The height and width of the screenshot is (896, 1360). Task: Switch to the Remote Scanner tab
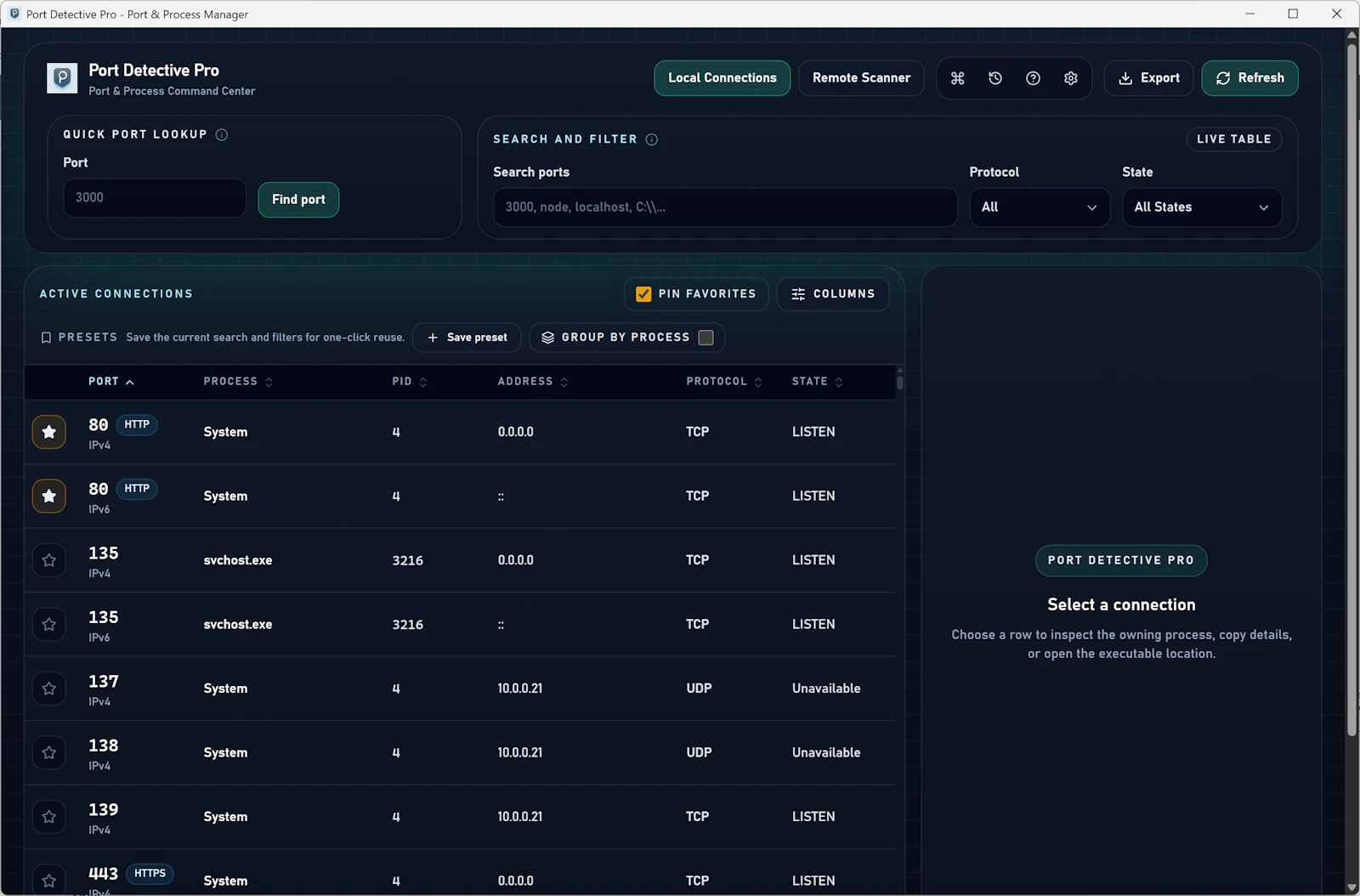[861, 78]
